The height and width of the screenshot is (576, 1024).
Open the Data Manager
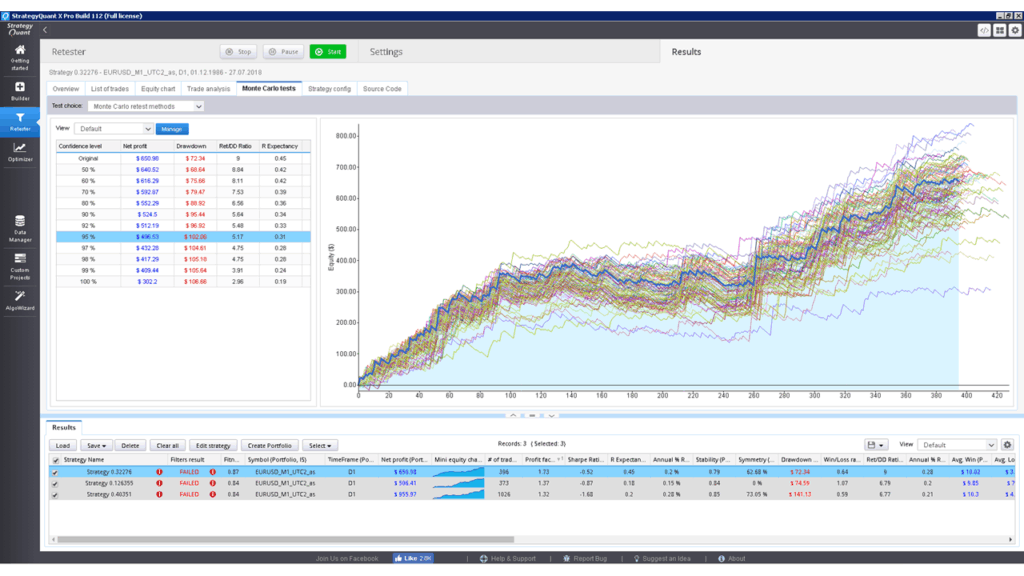click(x=20, y=226)
